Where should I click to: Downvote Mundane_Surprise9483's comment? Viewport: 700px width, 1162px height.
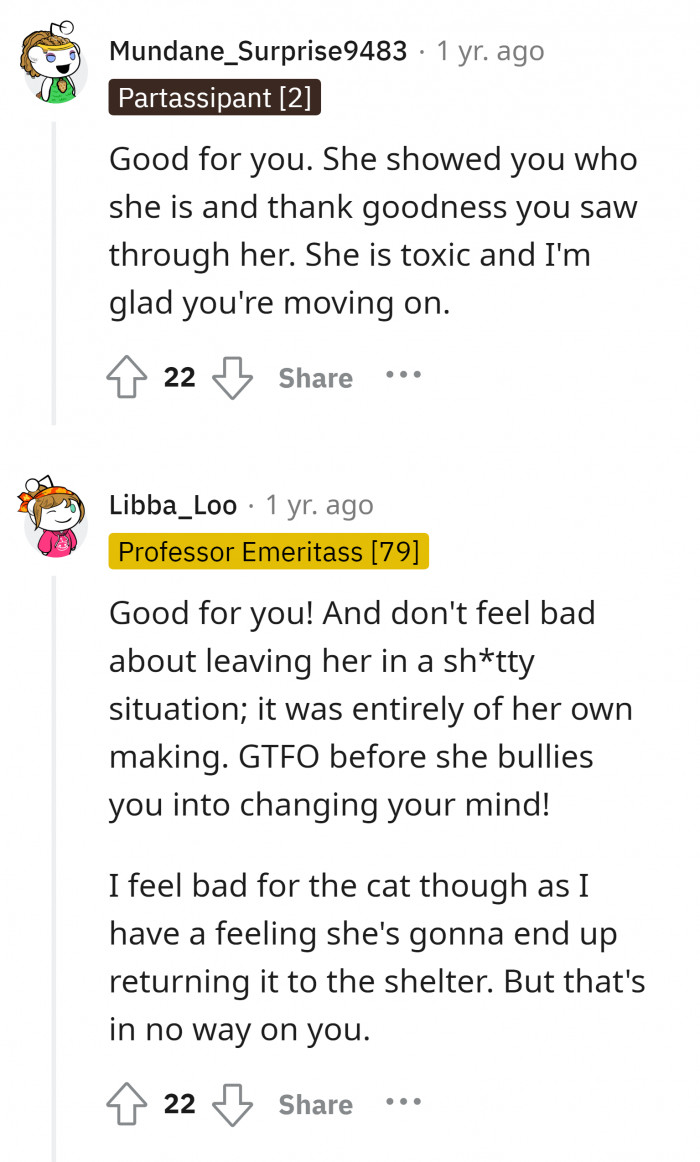[231, 377]
